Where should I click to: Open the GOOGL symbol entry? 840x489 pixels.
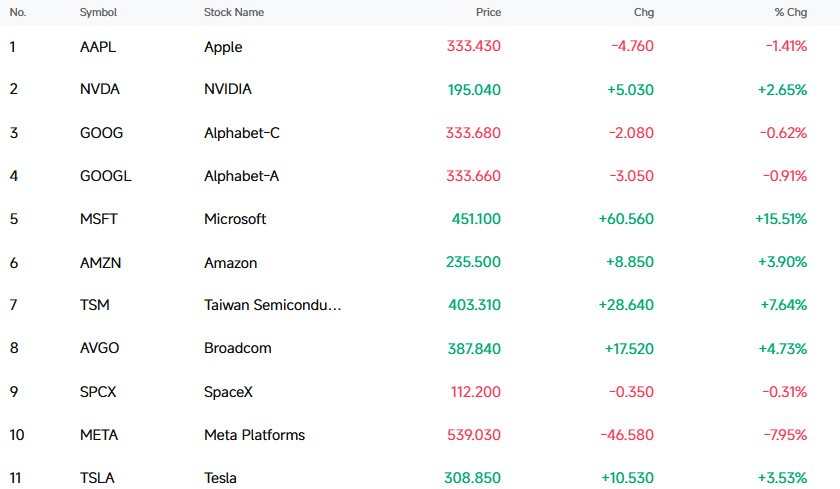[106, 176]
